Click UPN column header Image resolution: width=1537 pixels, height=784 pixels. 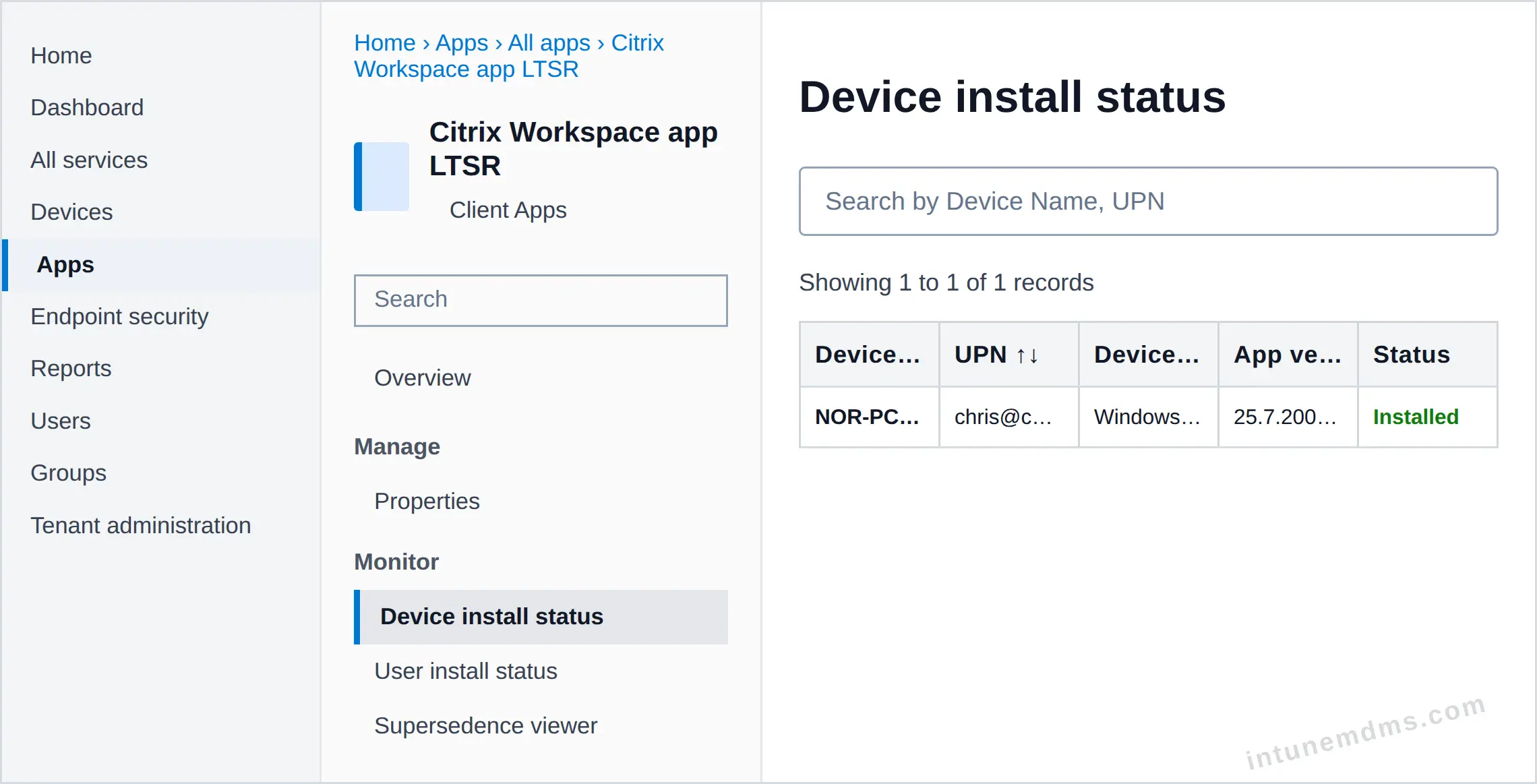tap(1008, 355)
